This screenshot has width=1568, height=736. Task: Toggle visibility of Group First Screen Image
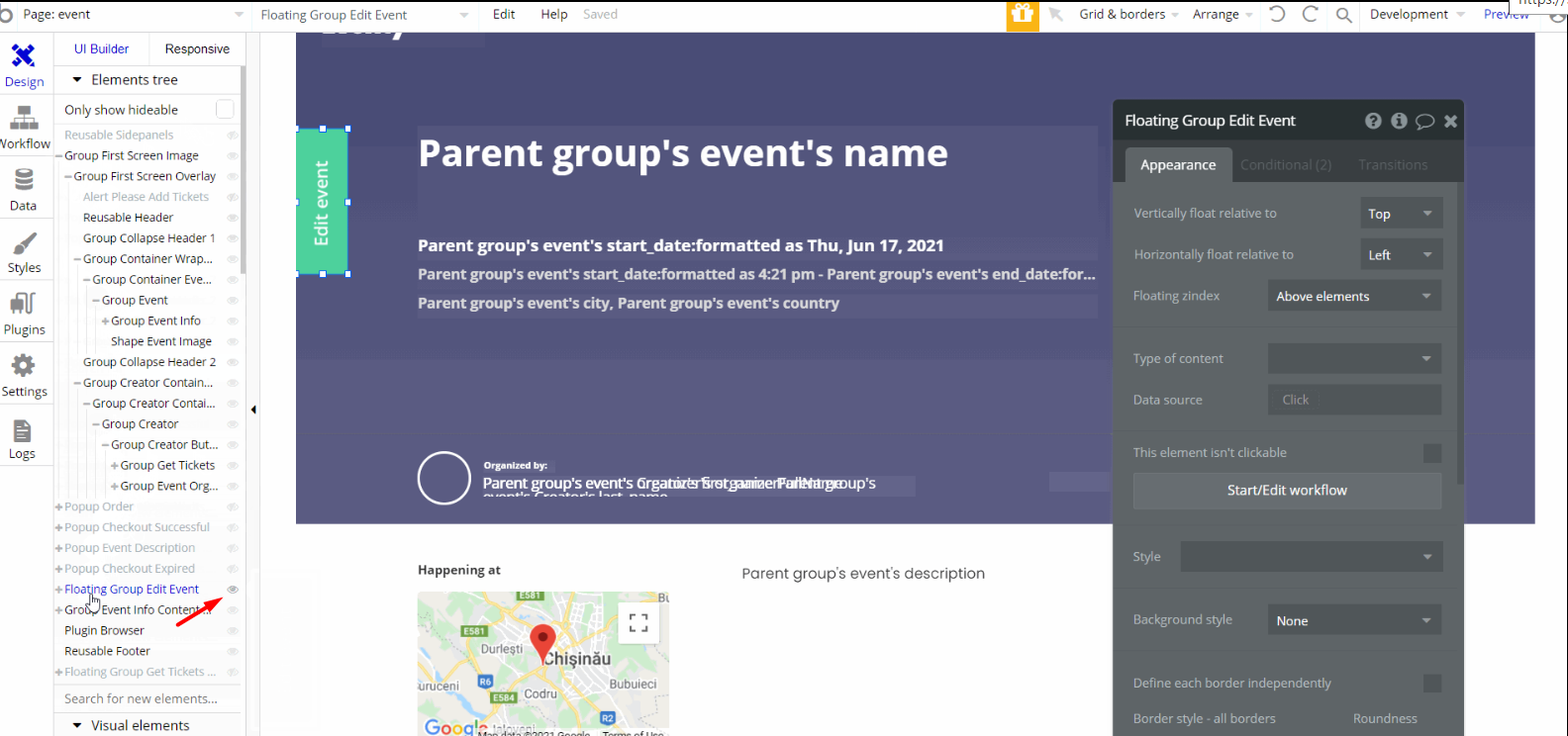pyautogui.click(x=233, y=156)
